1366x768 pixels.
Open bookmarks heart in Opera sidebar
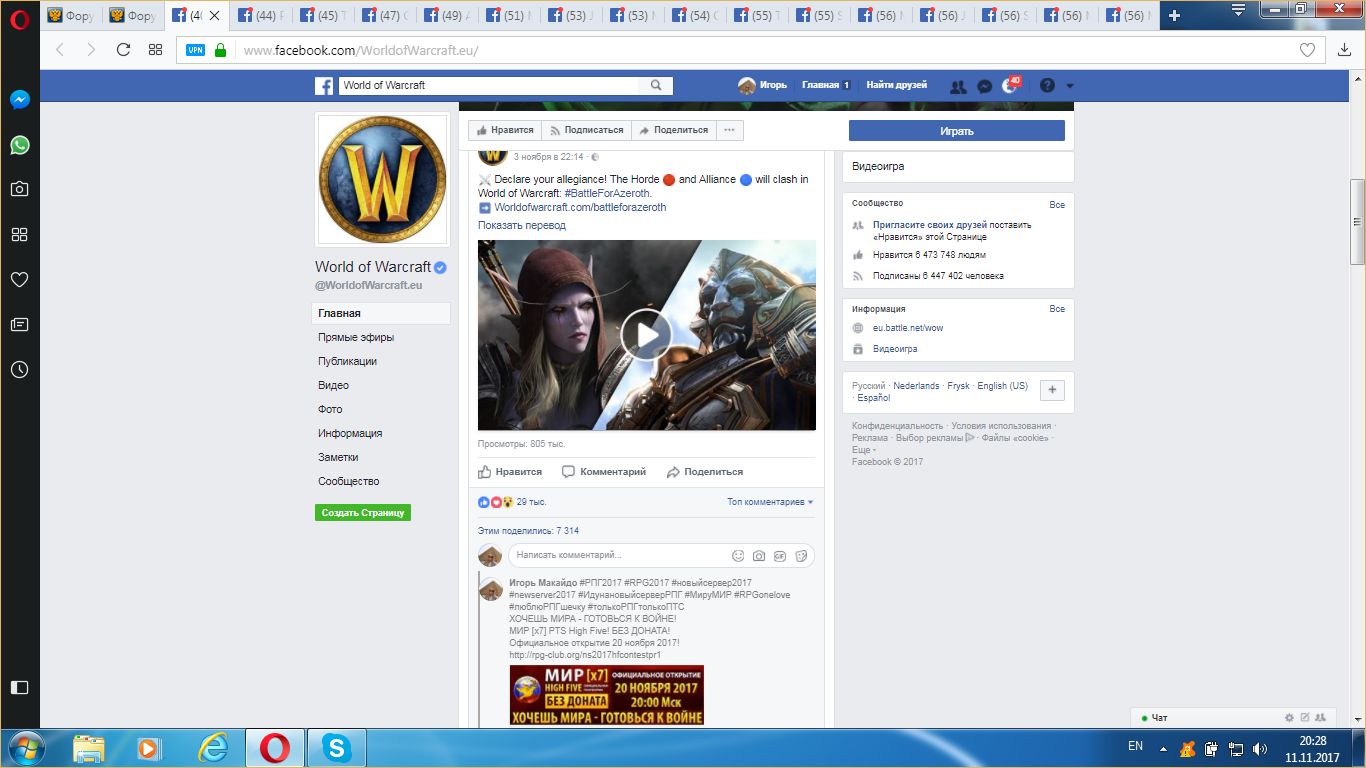coord(19,280)
